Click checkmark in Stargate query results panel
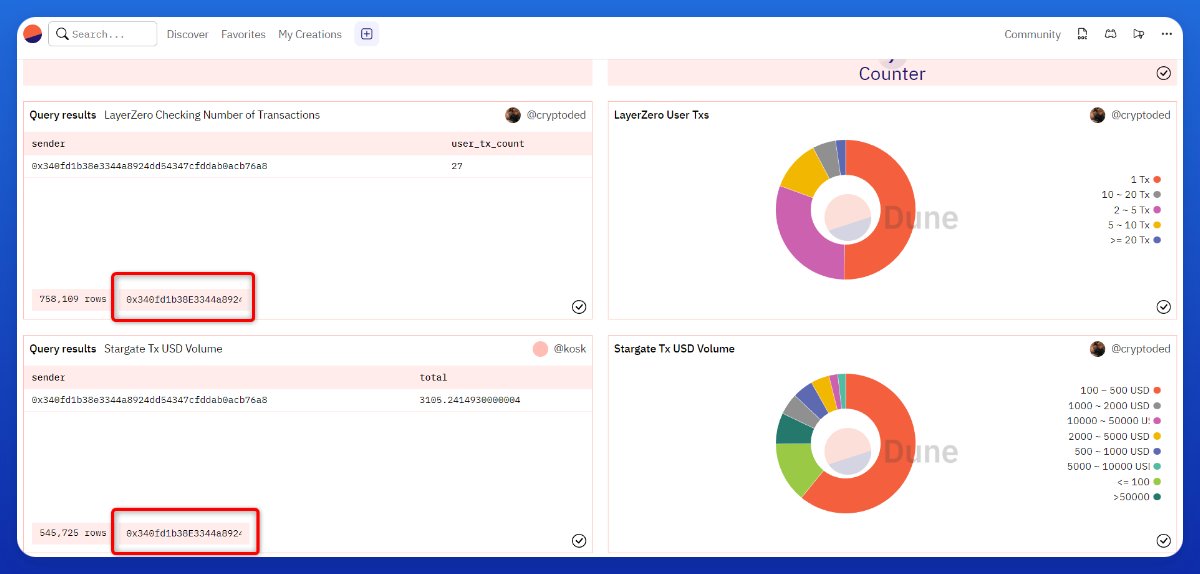 pyautogui.click(x=579, y=541)
